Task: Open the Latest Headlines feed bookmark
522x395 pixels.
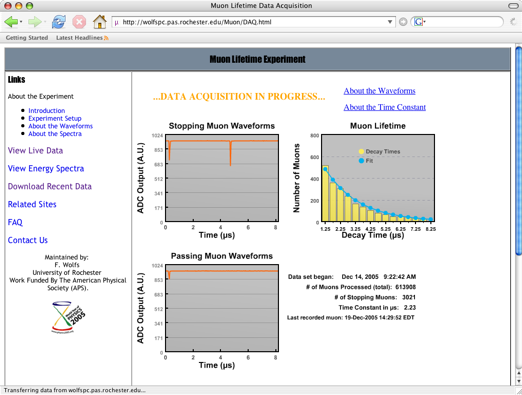Action: pos(82,38)
